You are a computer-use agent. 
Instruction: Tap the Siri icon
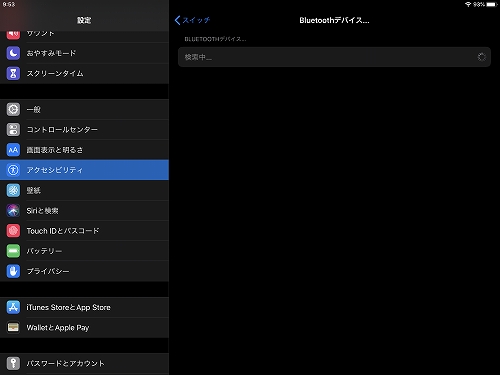click(13, 210)
